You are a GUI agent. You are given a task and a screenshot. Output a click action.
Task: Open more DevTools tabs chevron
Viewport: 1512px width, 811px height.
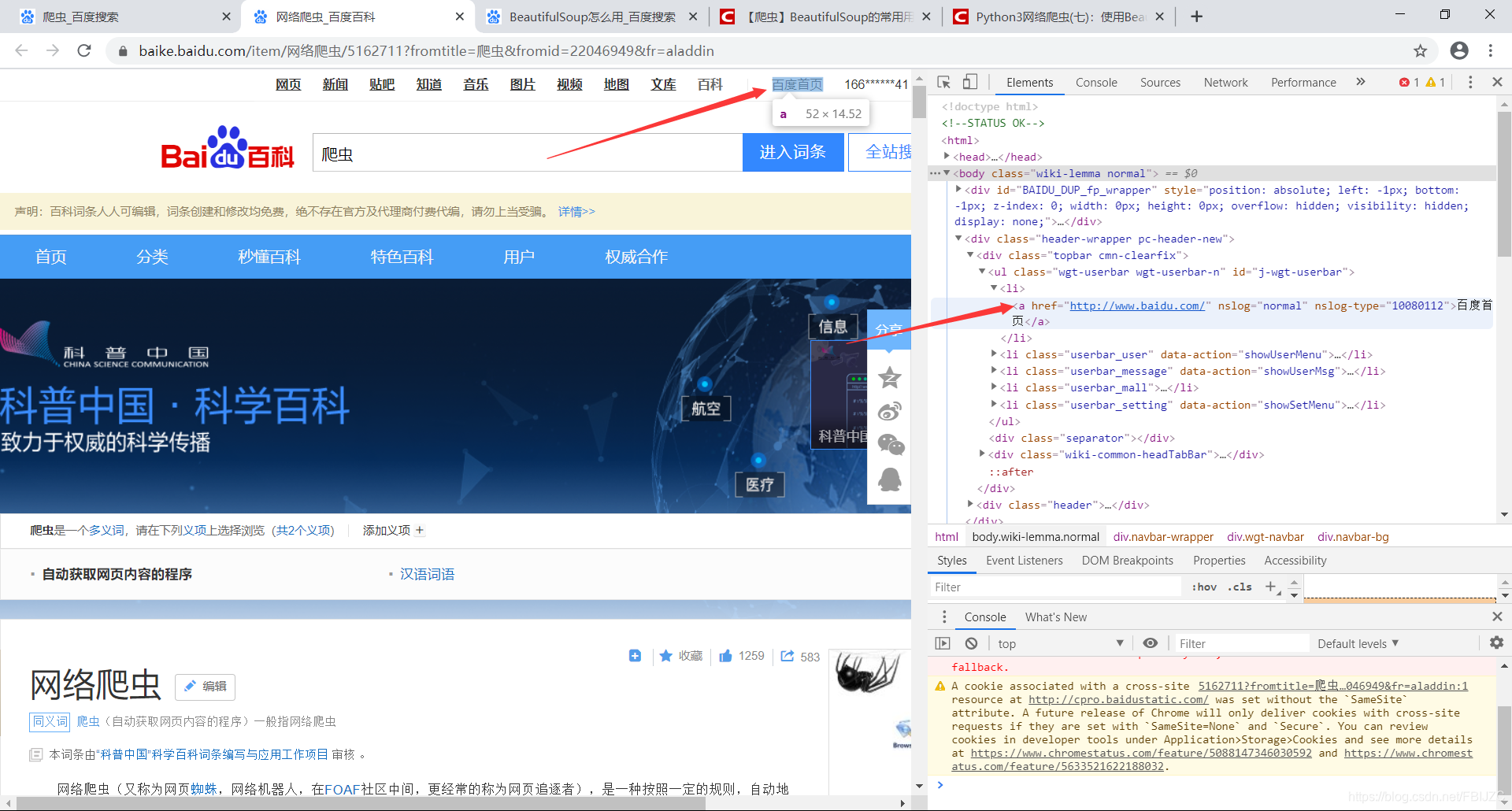tap(1360, 82)
